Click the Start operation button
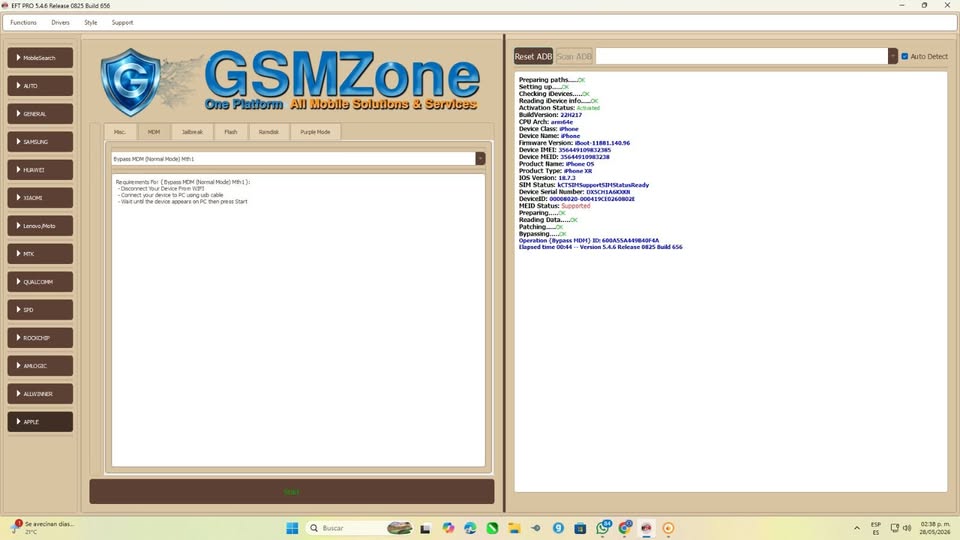Viewport: 960px width, 540px height. (291, 492)
